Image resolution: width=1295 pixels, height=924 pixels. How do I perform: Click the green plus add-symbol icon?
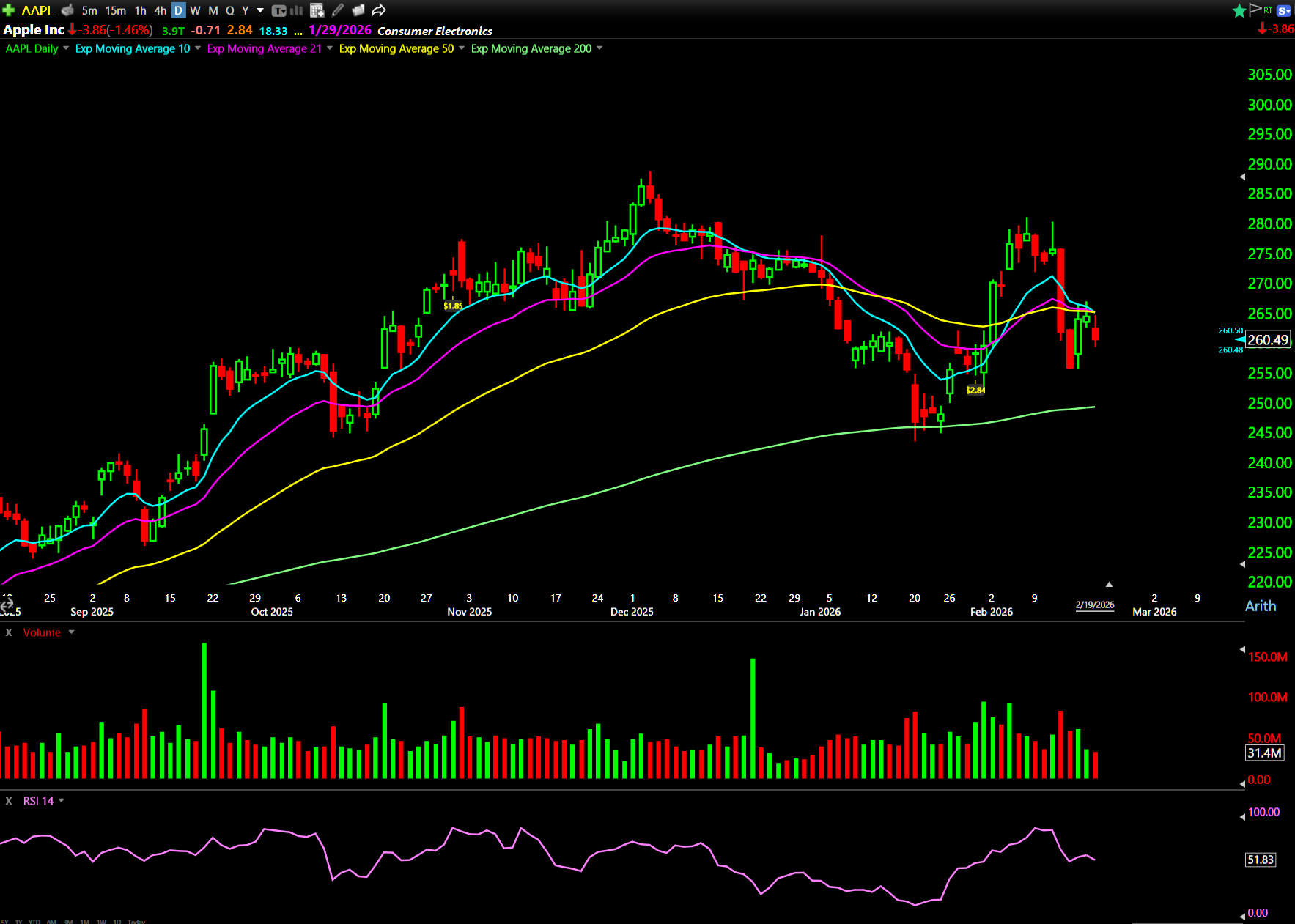pos(9,10)
